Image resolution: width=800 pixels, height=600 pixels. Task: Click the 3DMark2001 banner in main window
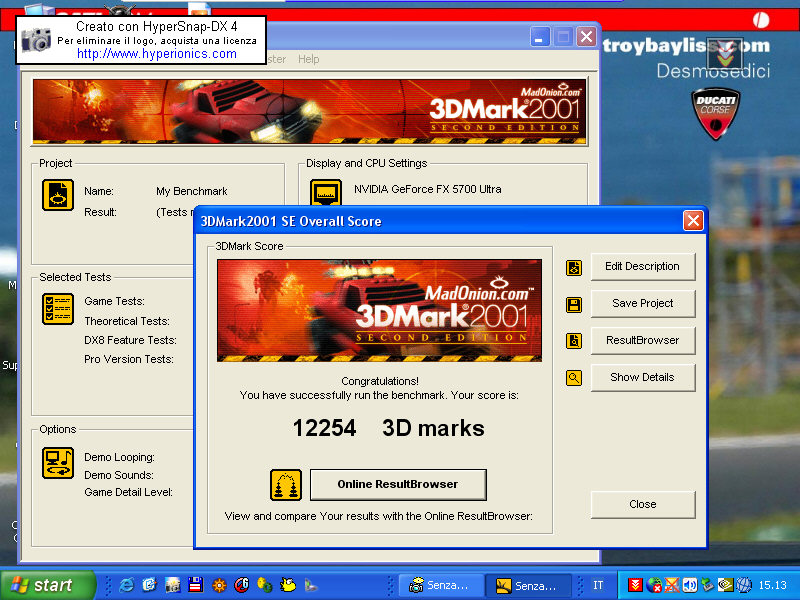click(x=310, y=111)
